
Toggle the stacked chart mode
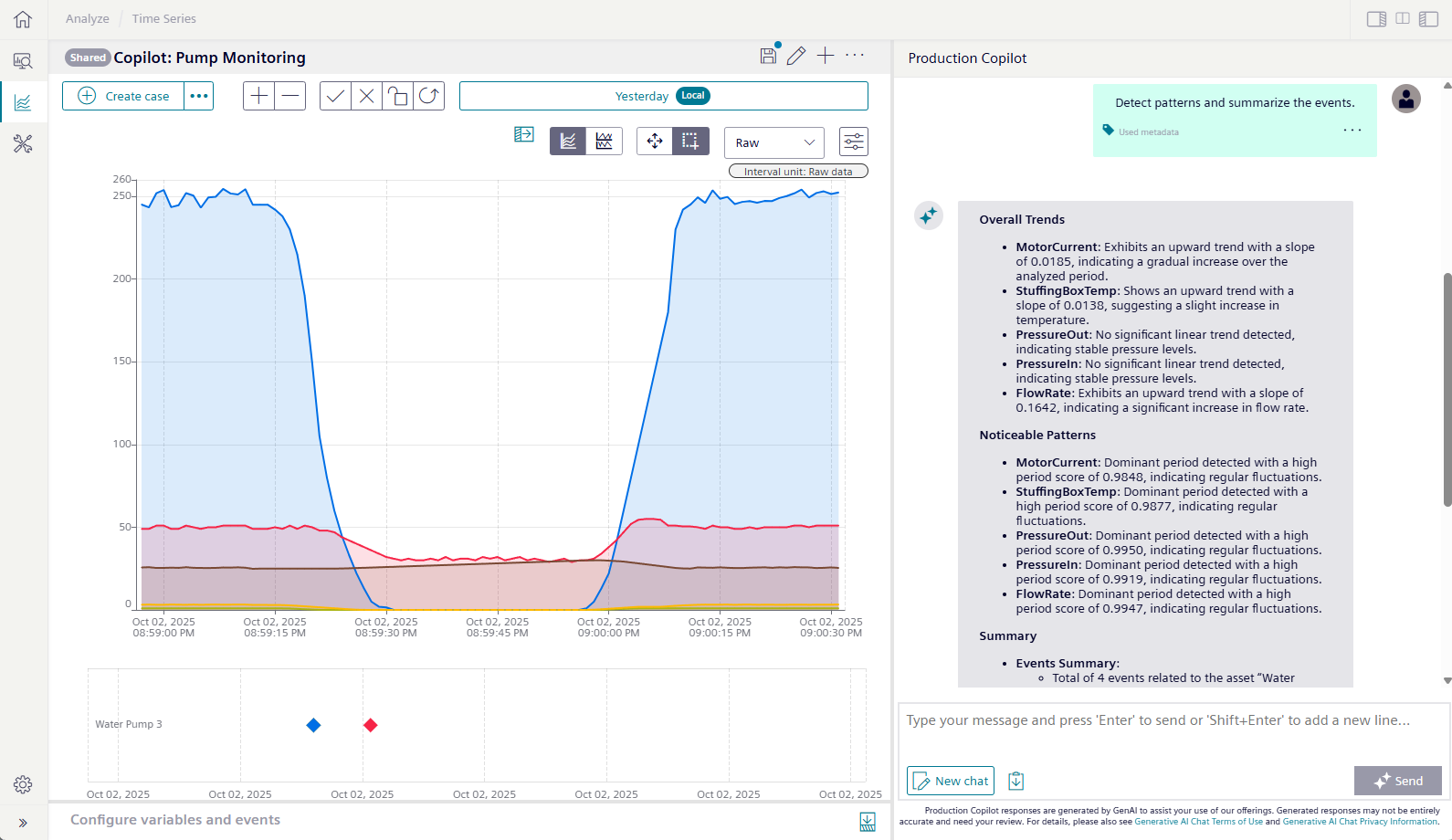tap(604, 142)
